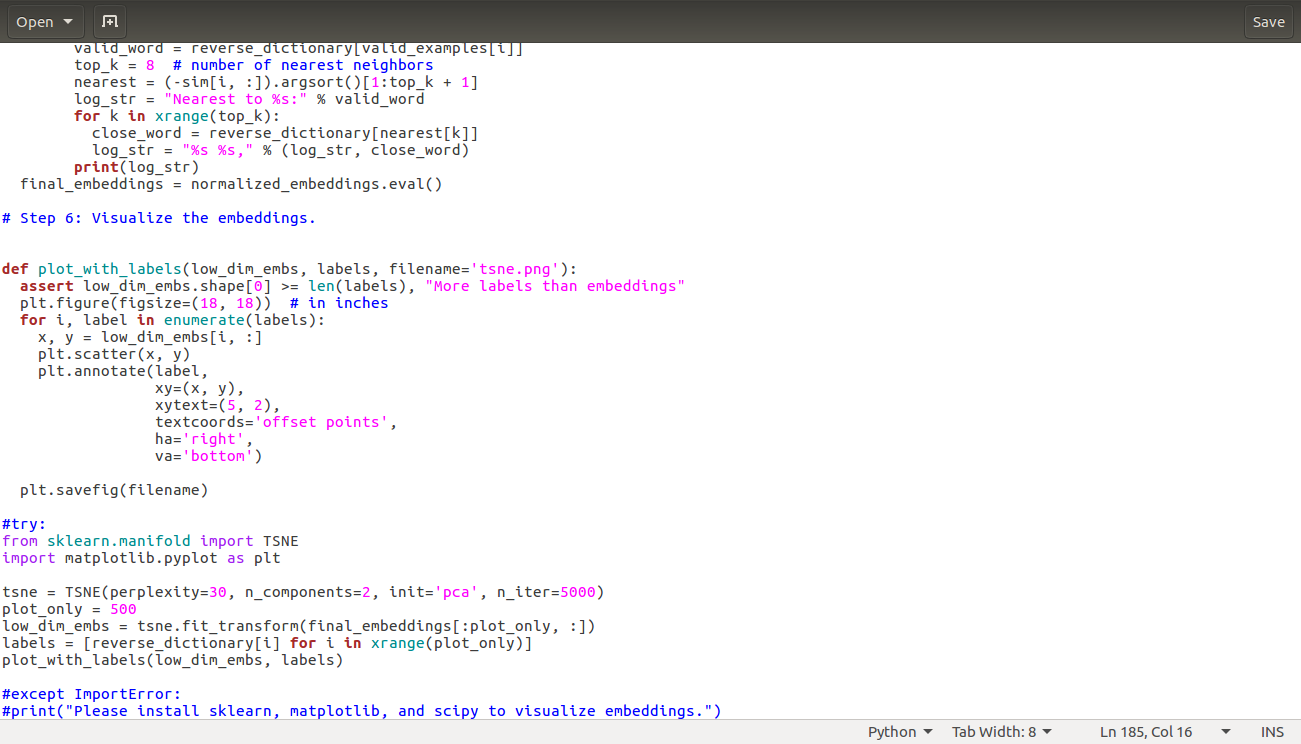Click the 'valid_word = reverse_dictionary' line
The width and height of the screenshot is (1301, 744).
point(299,49)
